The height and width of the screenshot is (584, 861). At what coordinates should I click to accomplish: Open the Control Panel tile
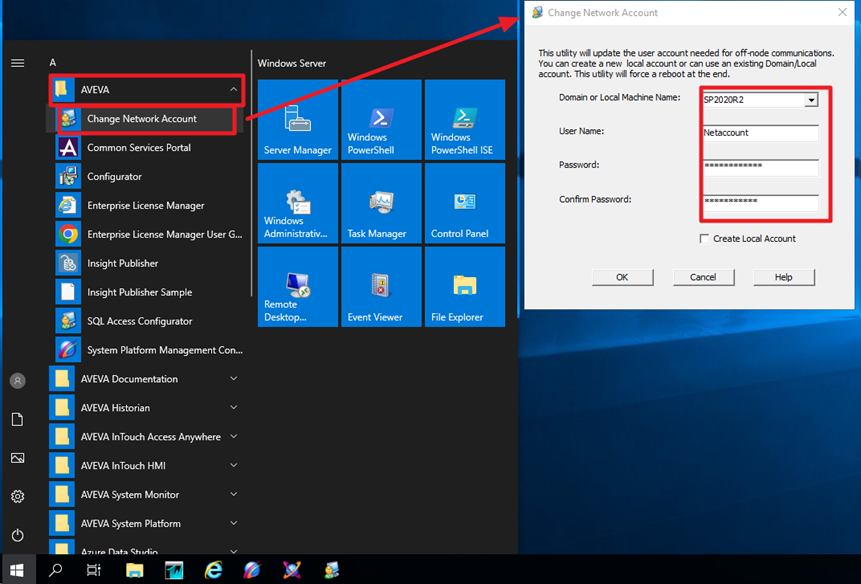(465, 203)
